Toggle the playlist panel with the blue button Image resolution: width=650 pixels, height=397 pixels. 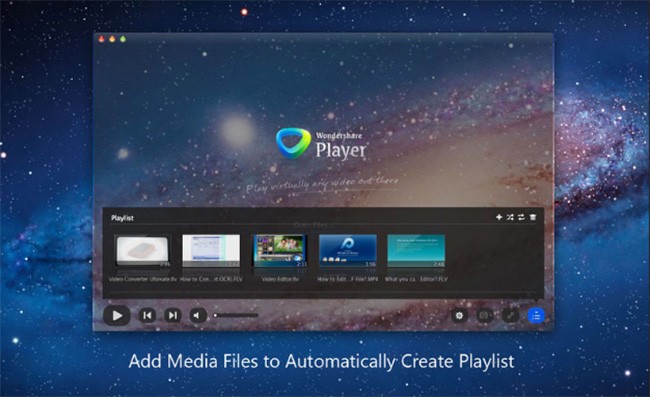click(x=536, y=315)
